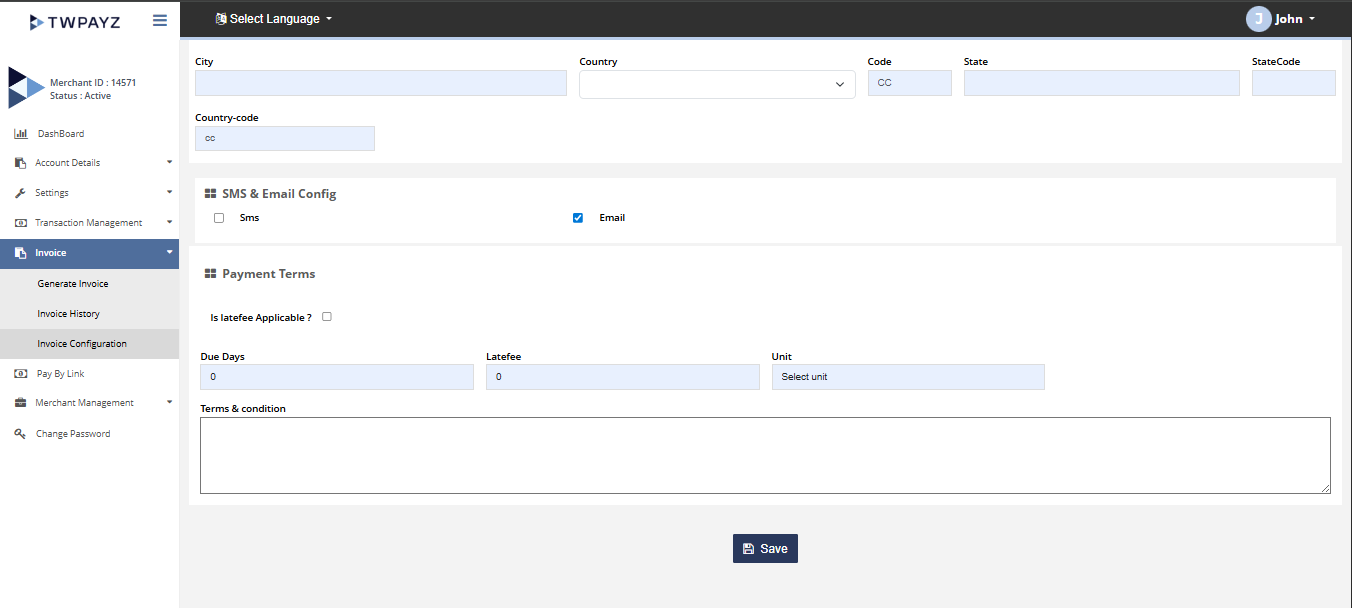Click the Change Password key icon

[x=20, y=434]
